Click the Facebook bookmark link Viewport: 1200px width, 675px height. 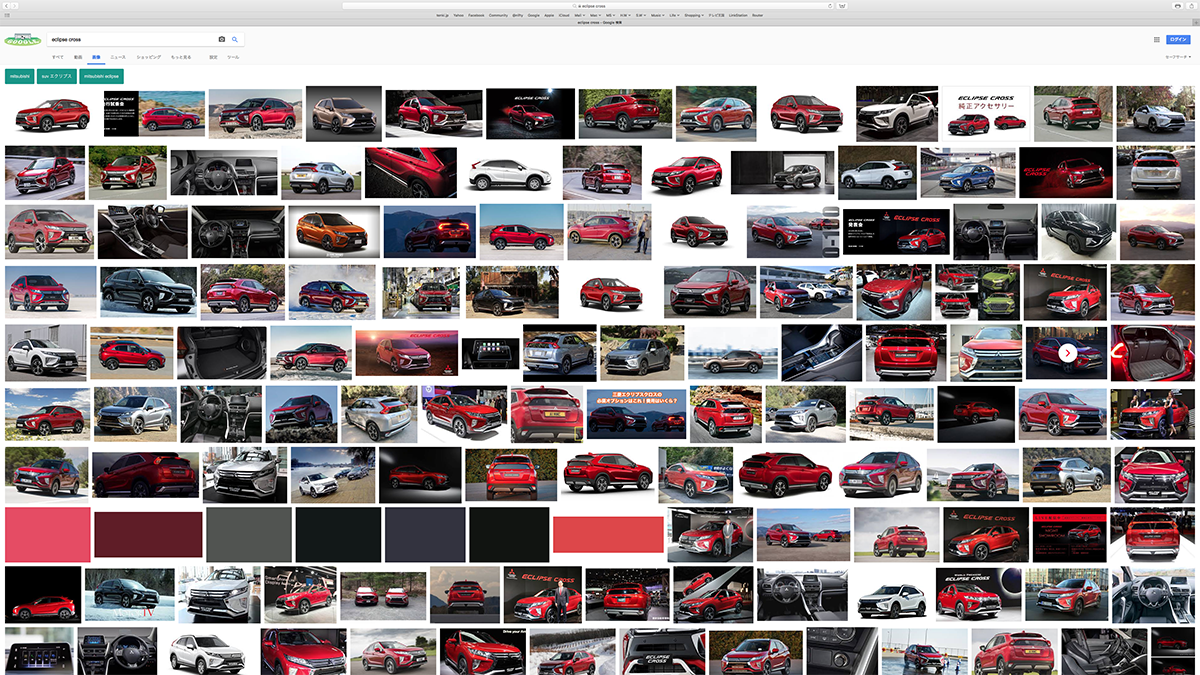coord(475,15)
